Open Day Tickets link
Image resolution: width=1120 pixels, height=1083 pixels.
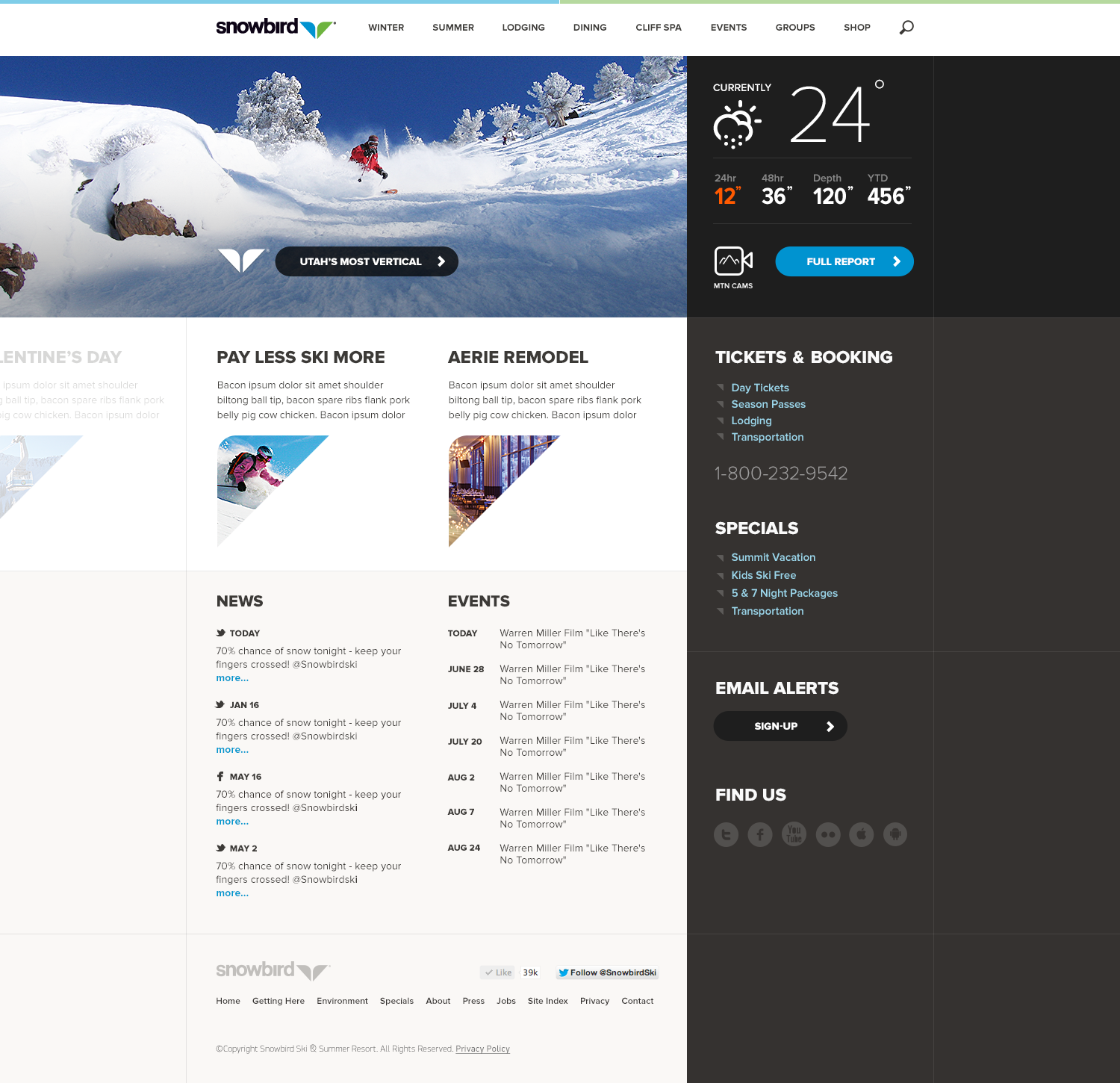pos(760,388)
